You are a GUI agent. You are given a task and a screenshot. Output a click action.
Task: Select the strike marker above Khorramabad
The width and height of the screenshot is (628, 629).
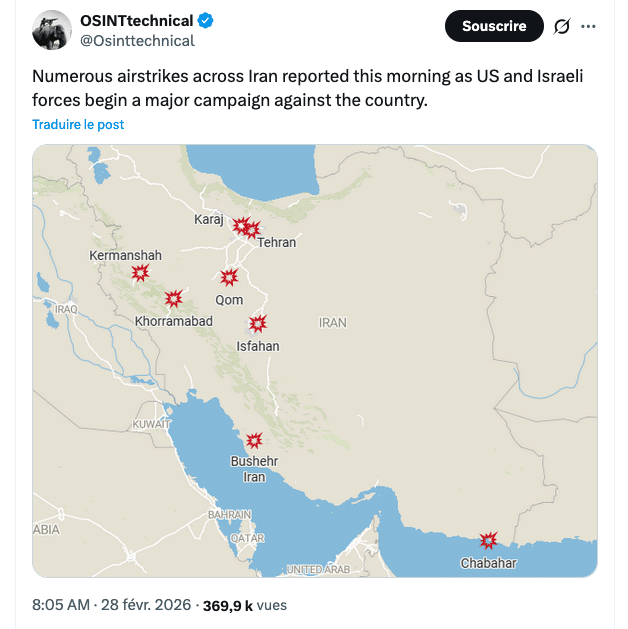click(174, 298)
